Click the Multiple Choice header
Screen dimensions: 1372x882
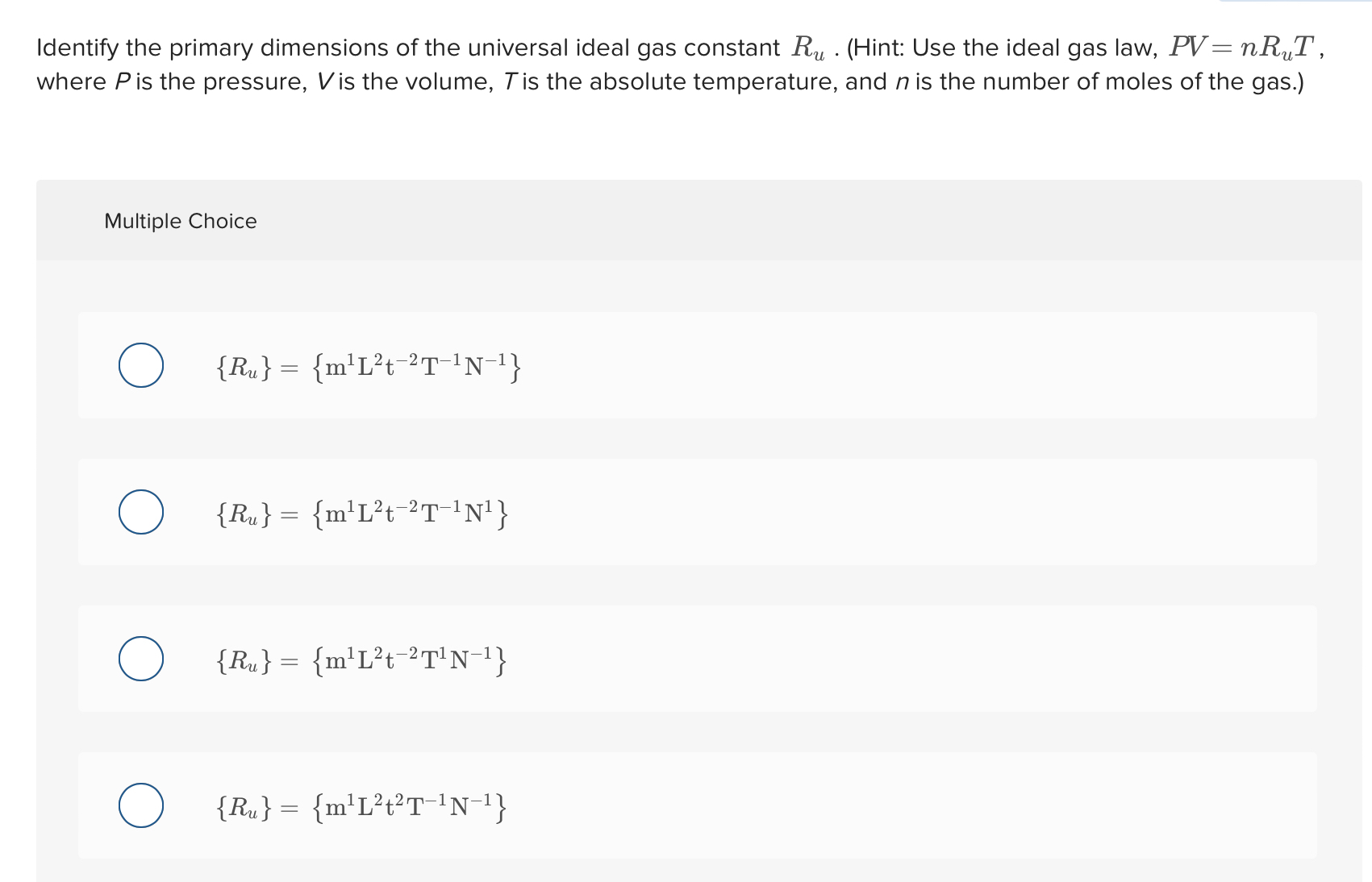point(180,220)
